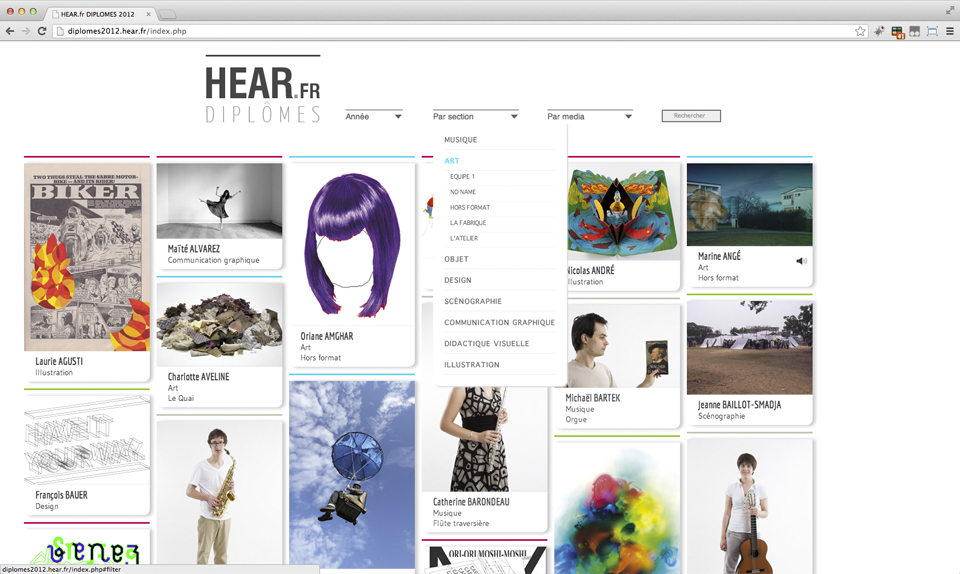Open Charlotte AVELINE fabric pile thumbnail
Viewport: 960px width, 574px height.
point(219,325)
